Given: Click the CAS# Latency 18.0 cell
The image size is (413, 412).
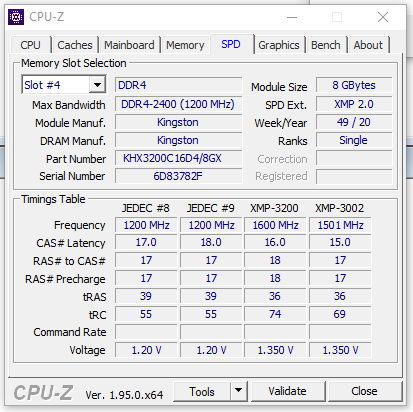Looking at the screenshot, I should point(211,242).
